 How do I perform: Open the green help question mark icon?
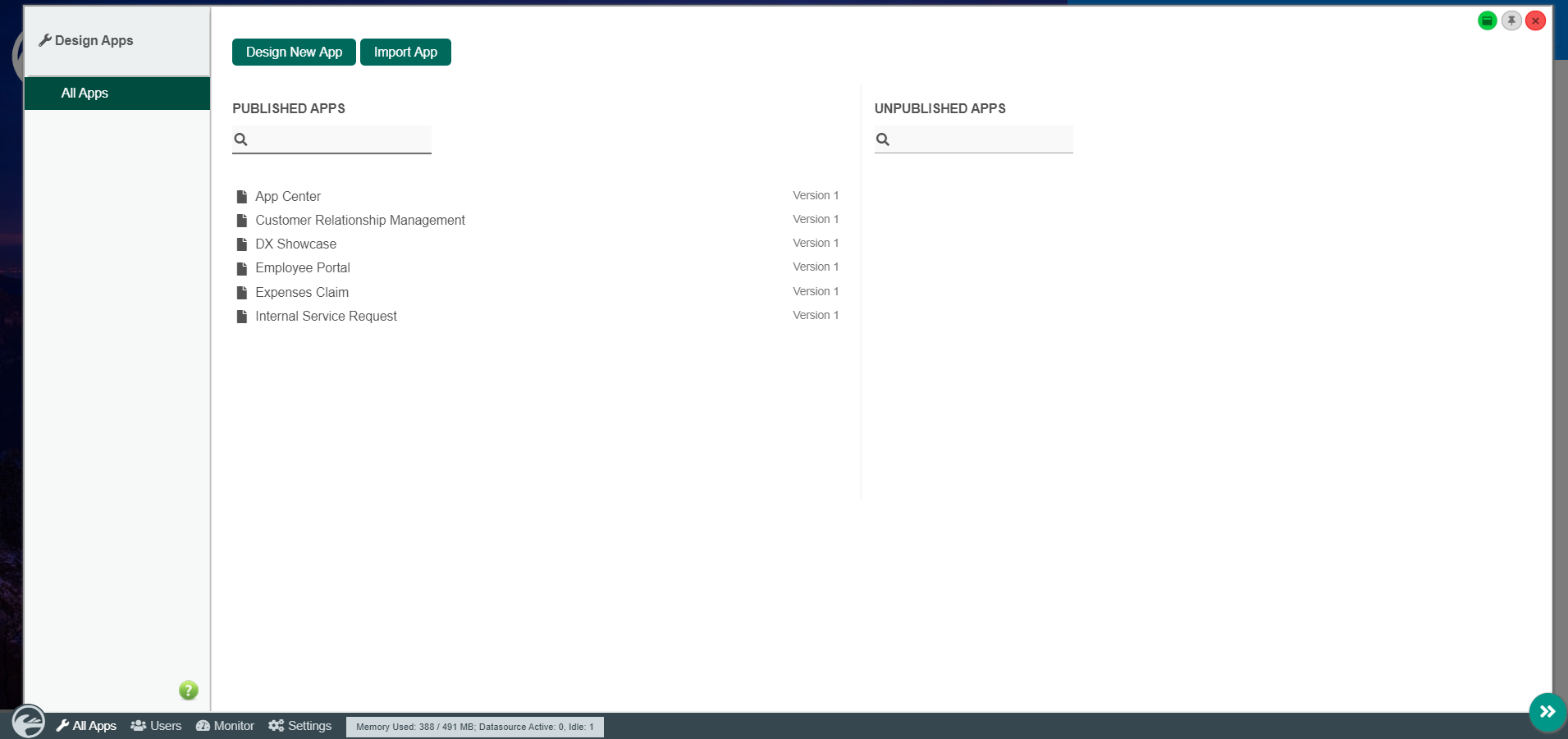189,691
